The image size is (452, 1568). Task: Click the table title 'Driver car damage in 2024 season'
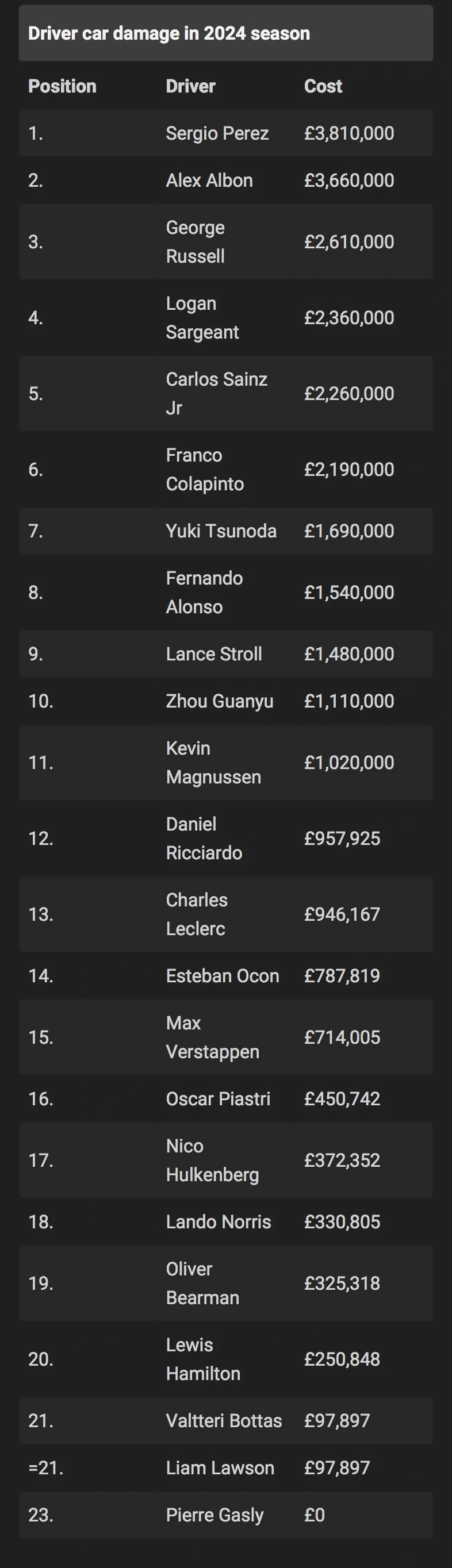pyautogui.click(x=168, y=33)
